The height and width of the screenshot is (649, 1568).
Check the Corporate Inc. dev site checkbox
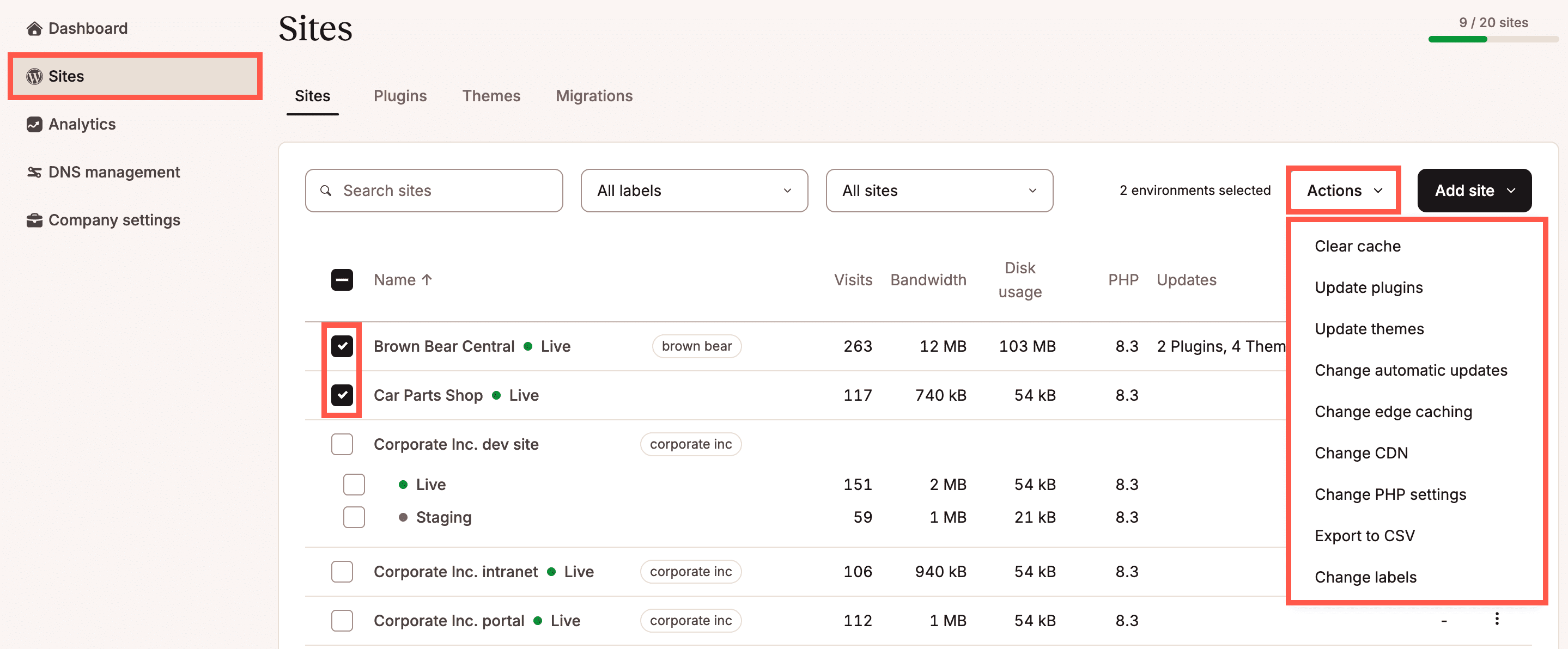tap(343, 444)
